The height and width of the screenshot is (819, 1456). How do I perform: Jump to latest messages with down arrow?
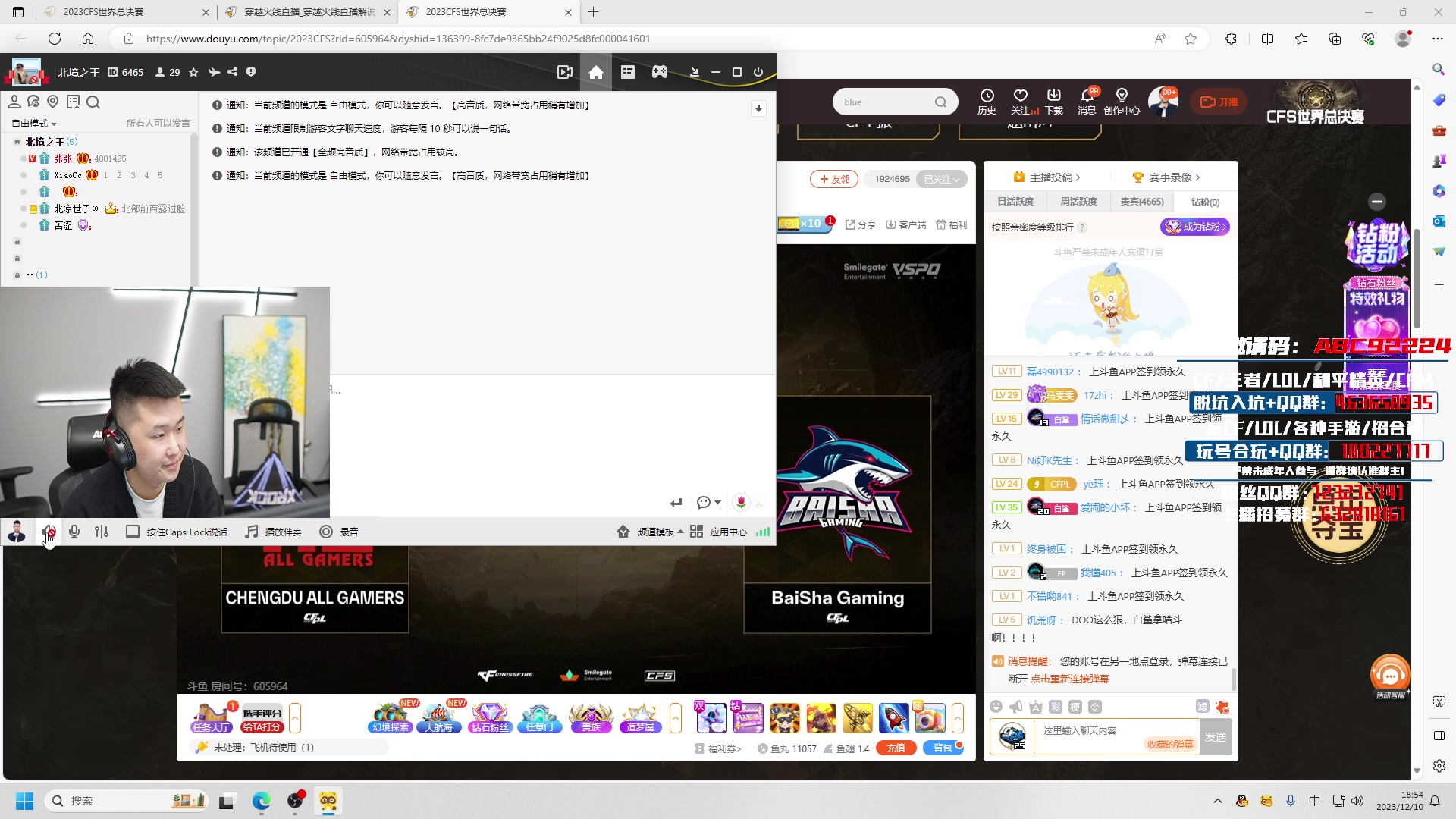(758, 108)
